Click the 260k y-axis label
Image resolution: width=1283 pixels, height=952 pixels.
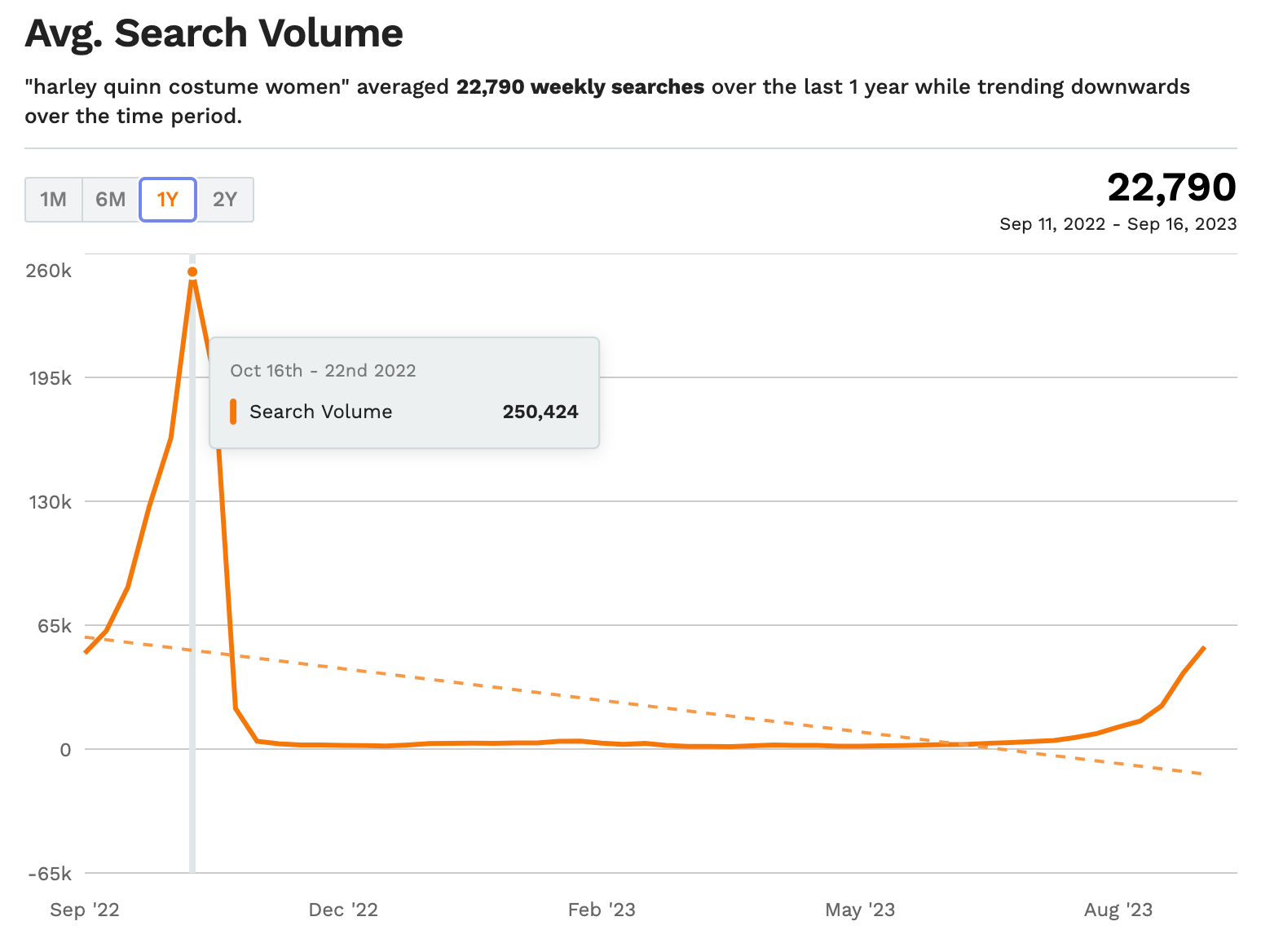pyautogui.click(x=49, y=271)
